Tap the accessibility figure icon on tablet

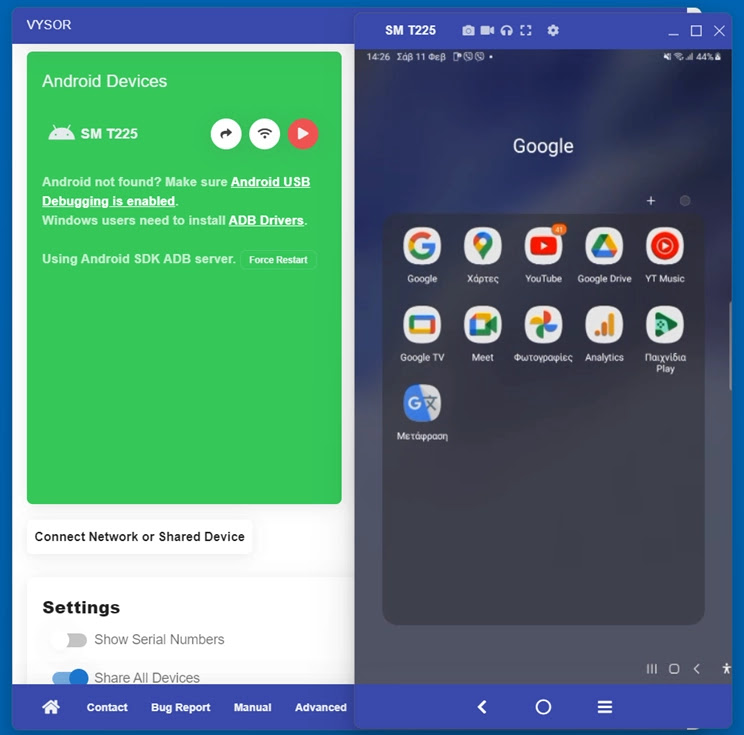pyautogui.click(x=726, y=669)
